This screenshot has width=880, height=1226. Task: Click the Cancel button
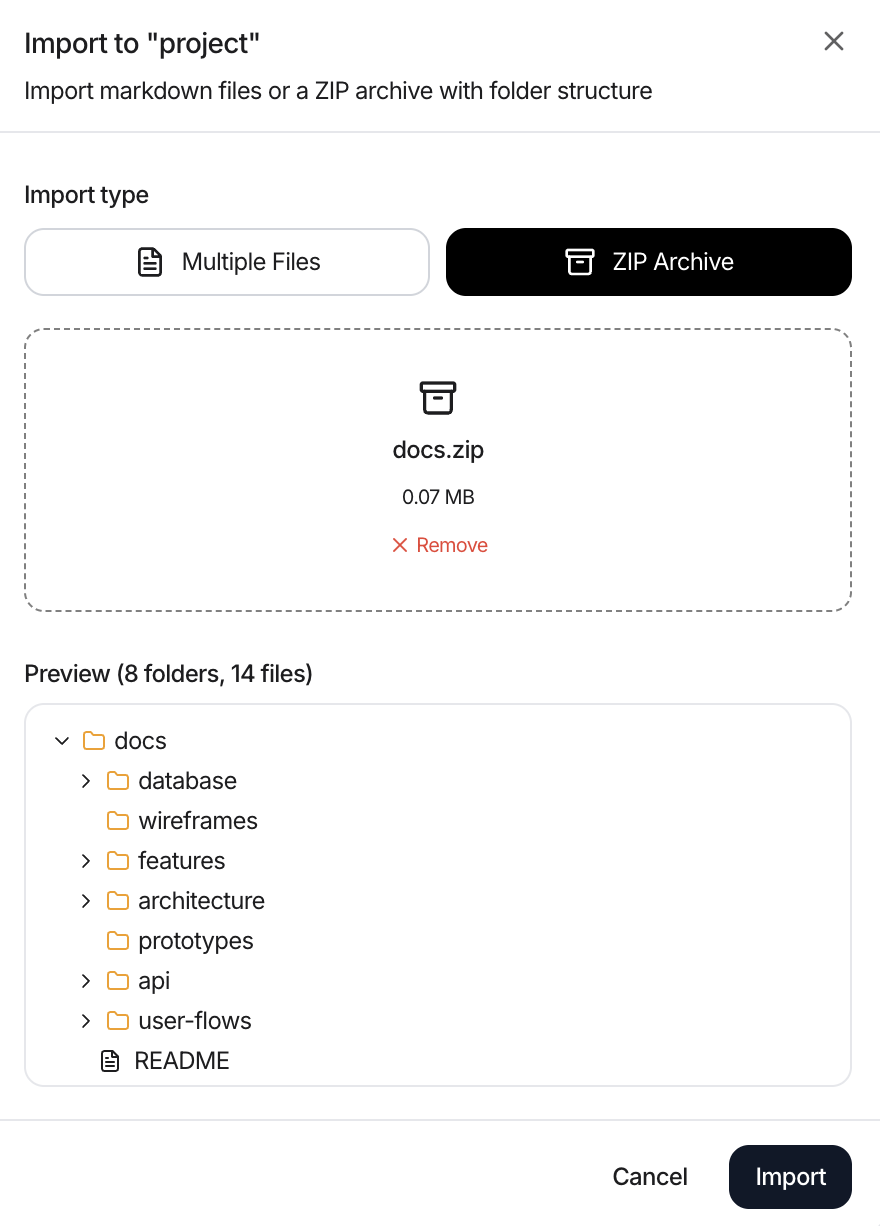[x=649, y=1176]
